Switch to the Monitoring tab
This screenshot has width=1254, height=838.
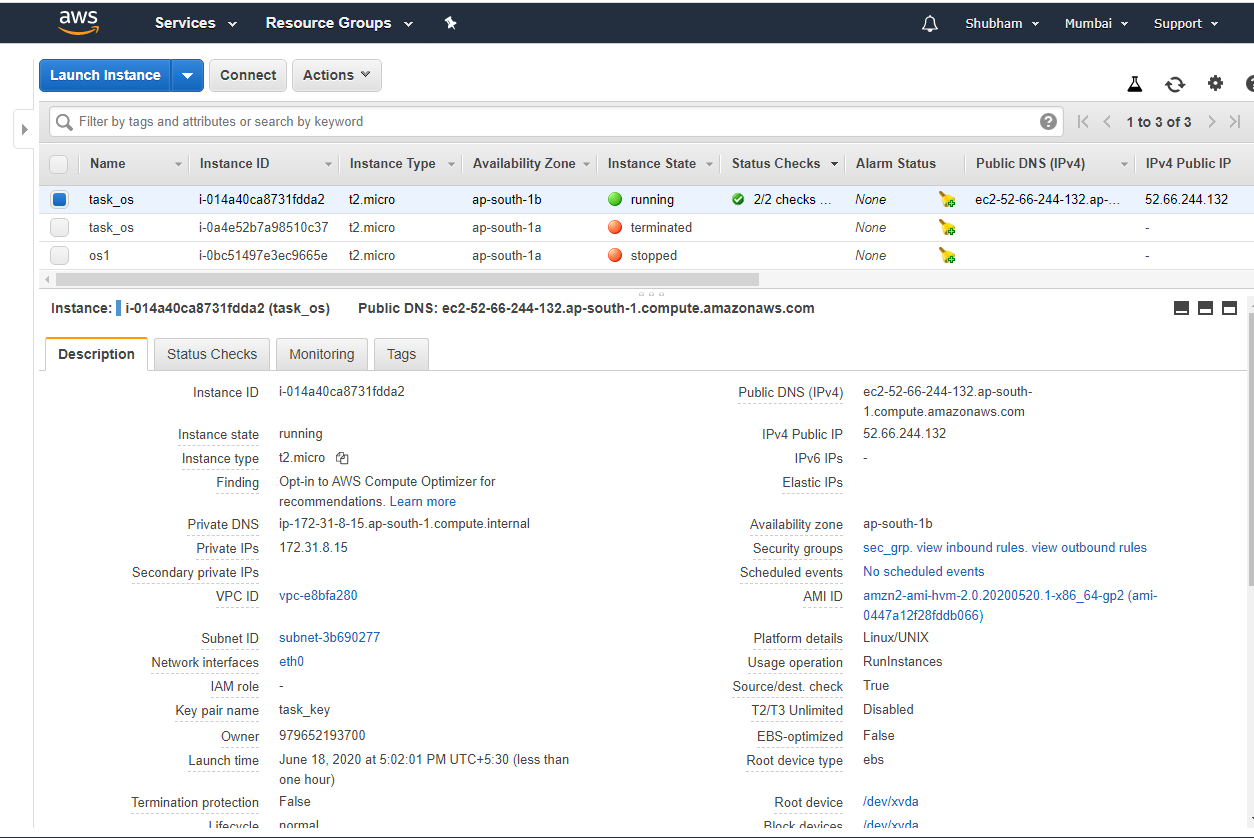click(x=321, y=354)
